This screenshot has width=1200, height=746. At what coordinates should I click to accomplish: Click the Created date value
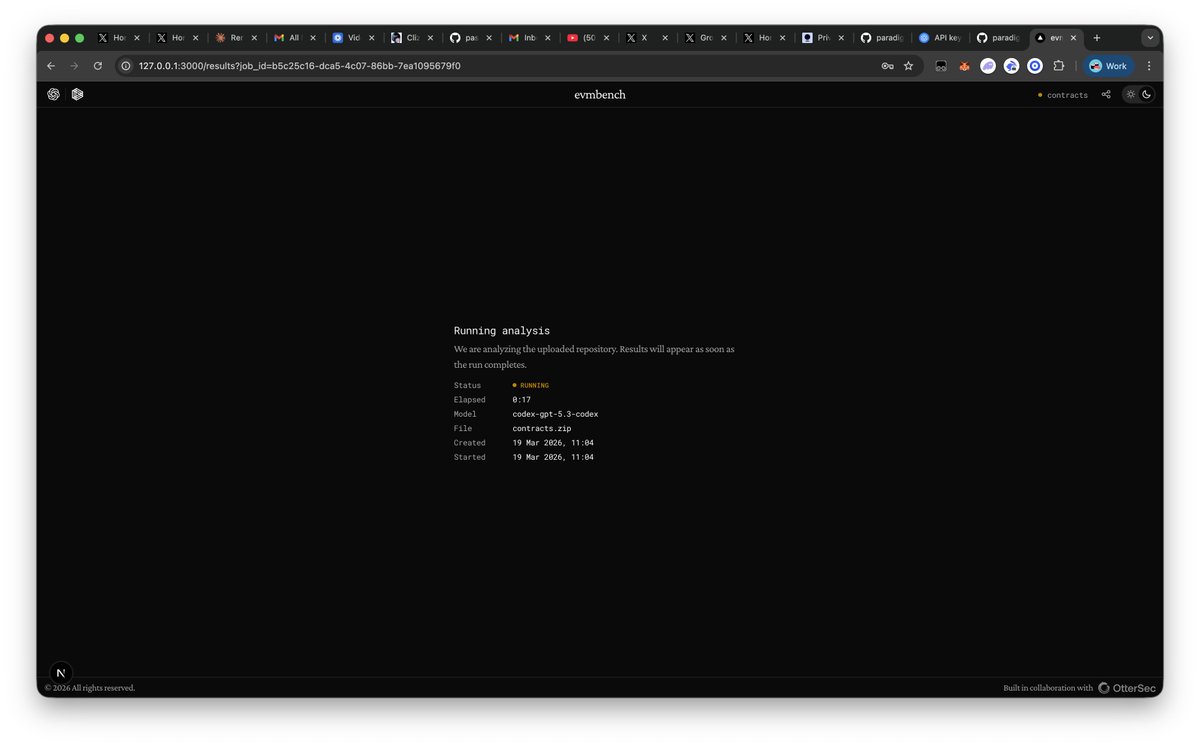[553, 442]
